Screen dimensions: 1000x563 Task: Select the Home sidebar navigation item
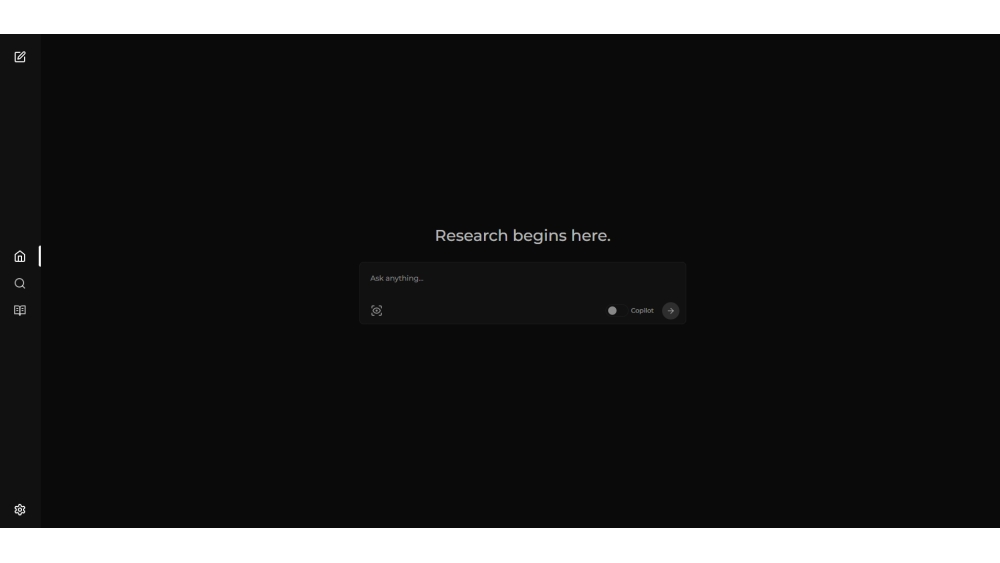[x=20, y=257]
